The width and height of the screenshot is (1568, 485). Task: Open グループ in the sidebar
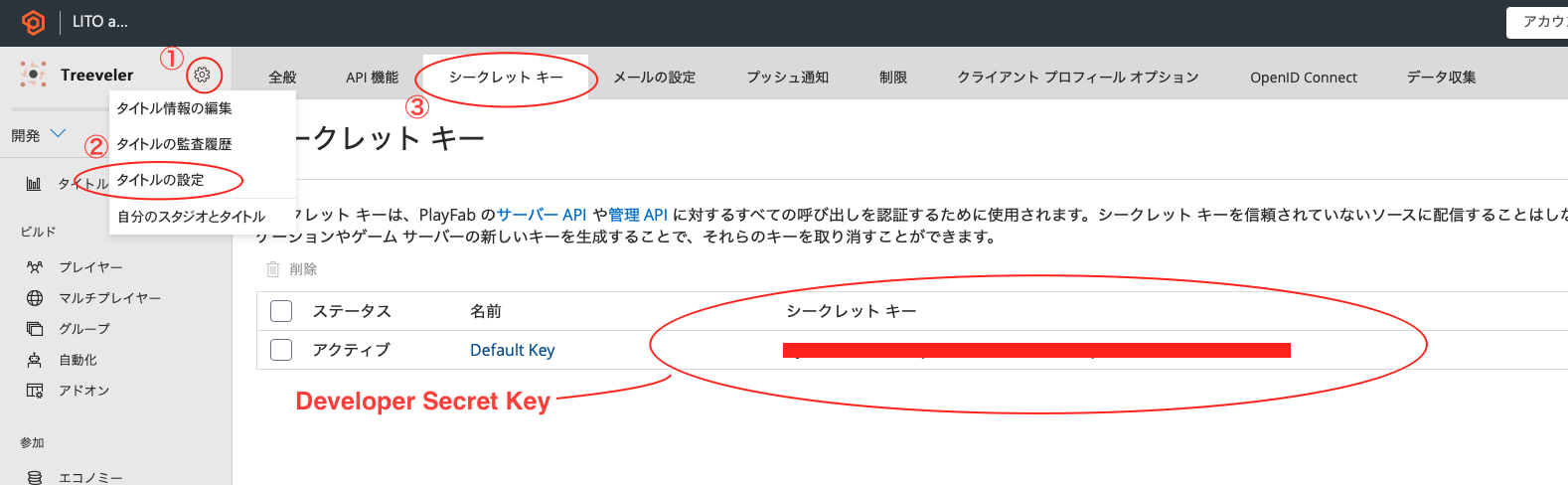[84, 329]
